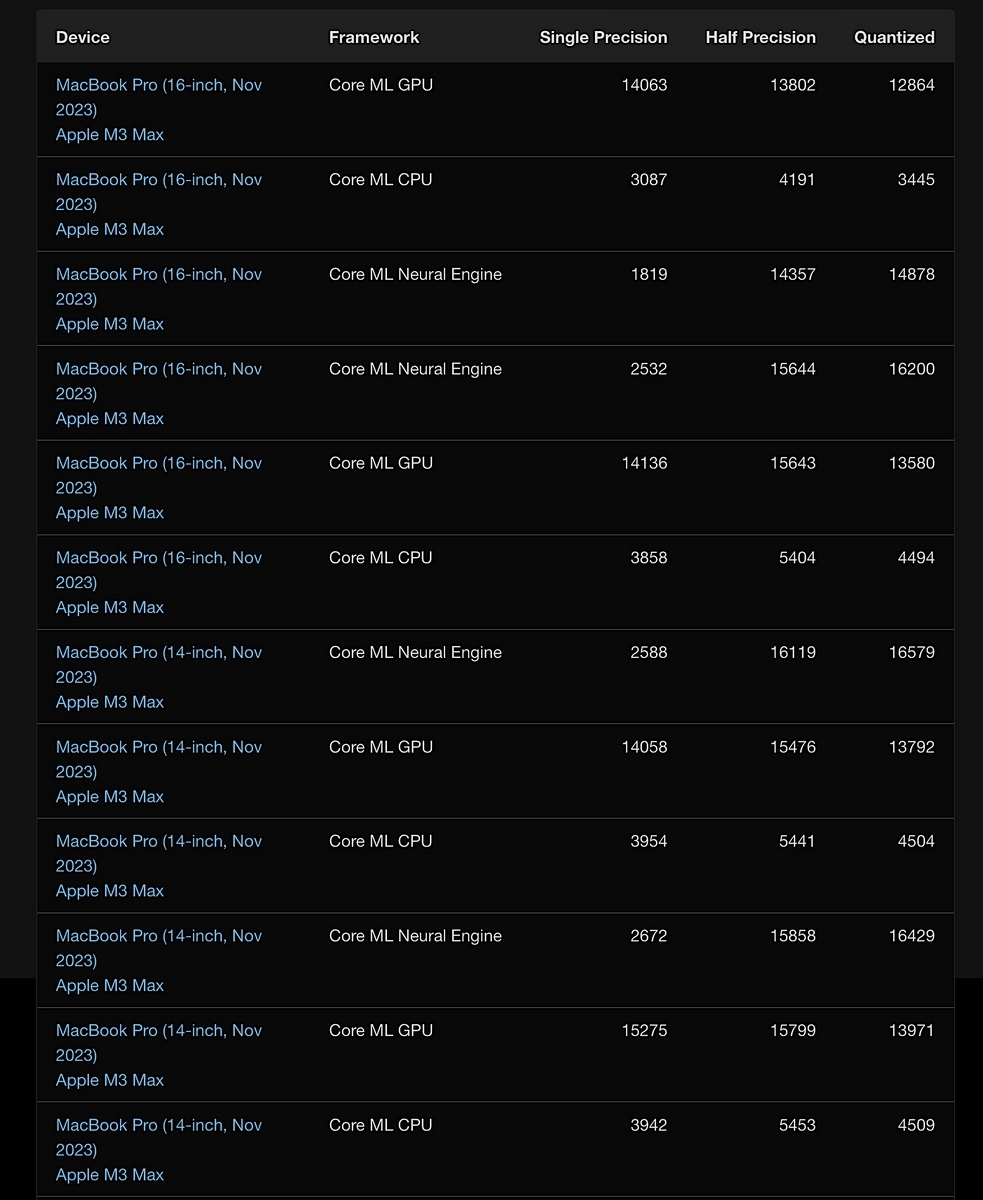Viewport: 983px width, 1200px height.
Task: Click Apple M3 Max link in 2672 row
Action: coord(110,986)
